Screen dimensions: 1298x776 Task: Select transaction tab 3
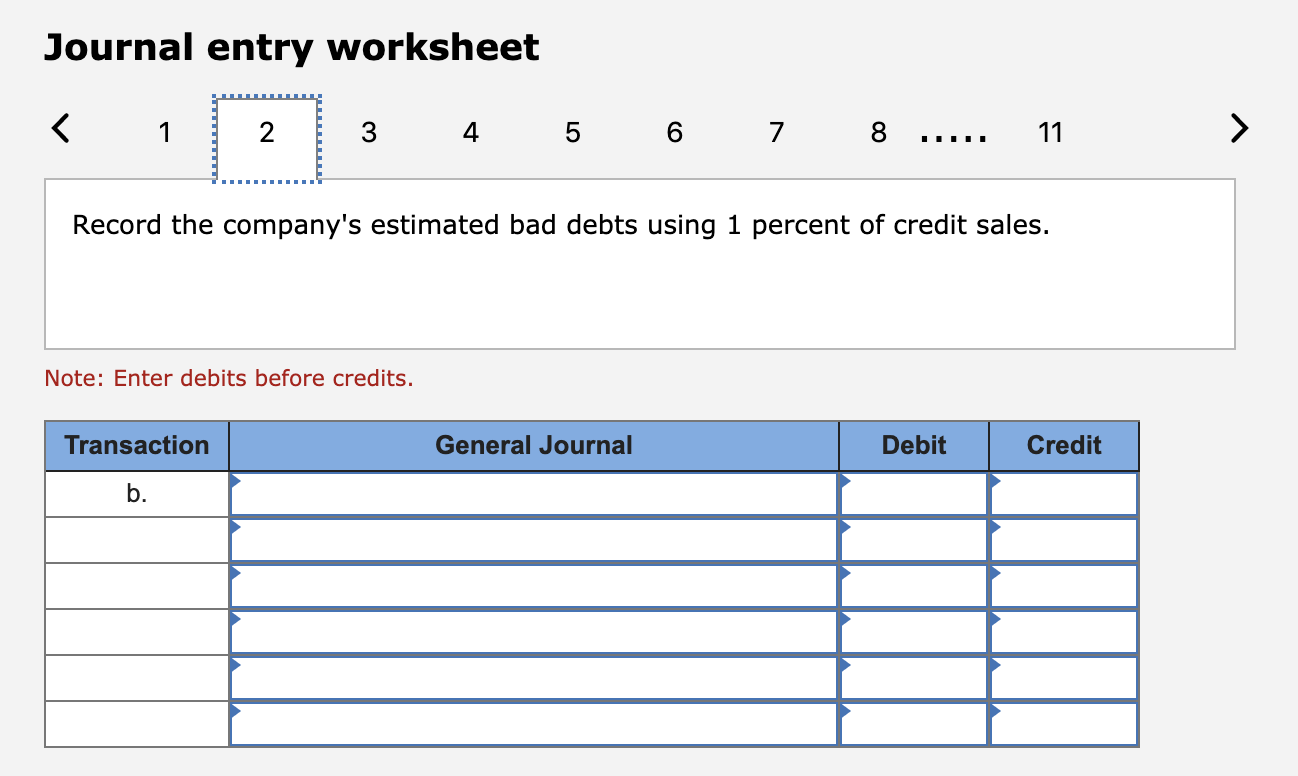[368, 132]
